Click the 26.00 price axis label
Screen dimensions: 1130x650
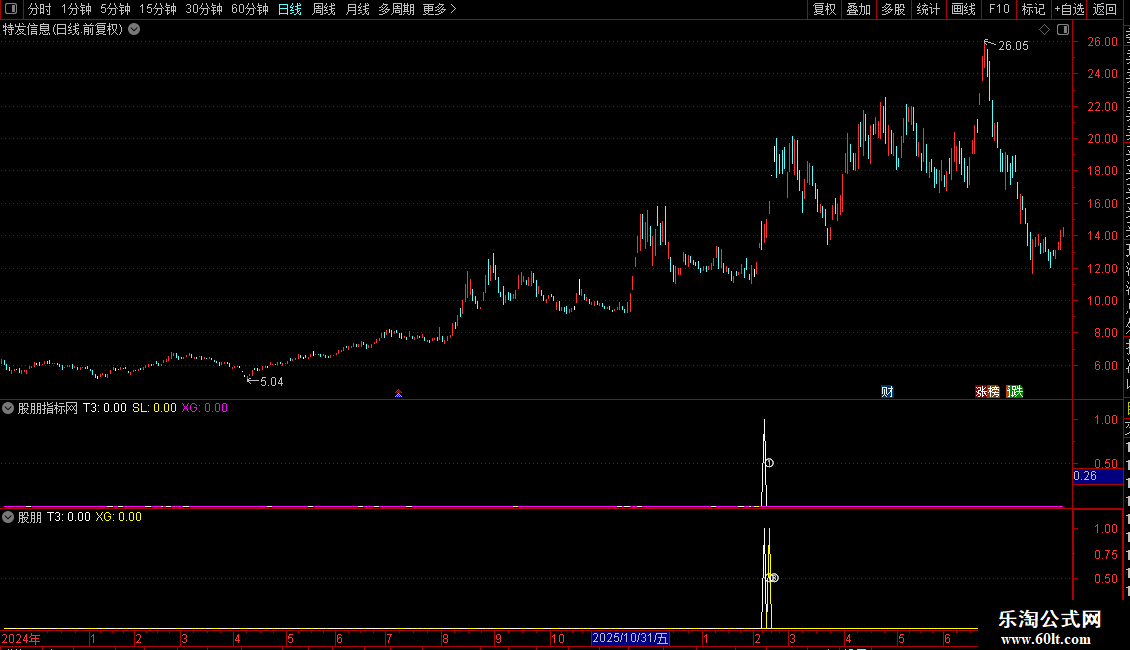click(1103, 42)
